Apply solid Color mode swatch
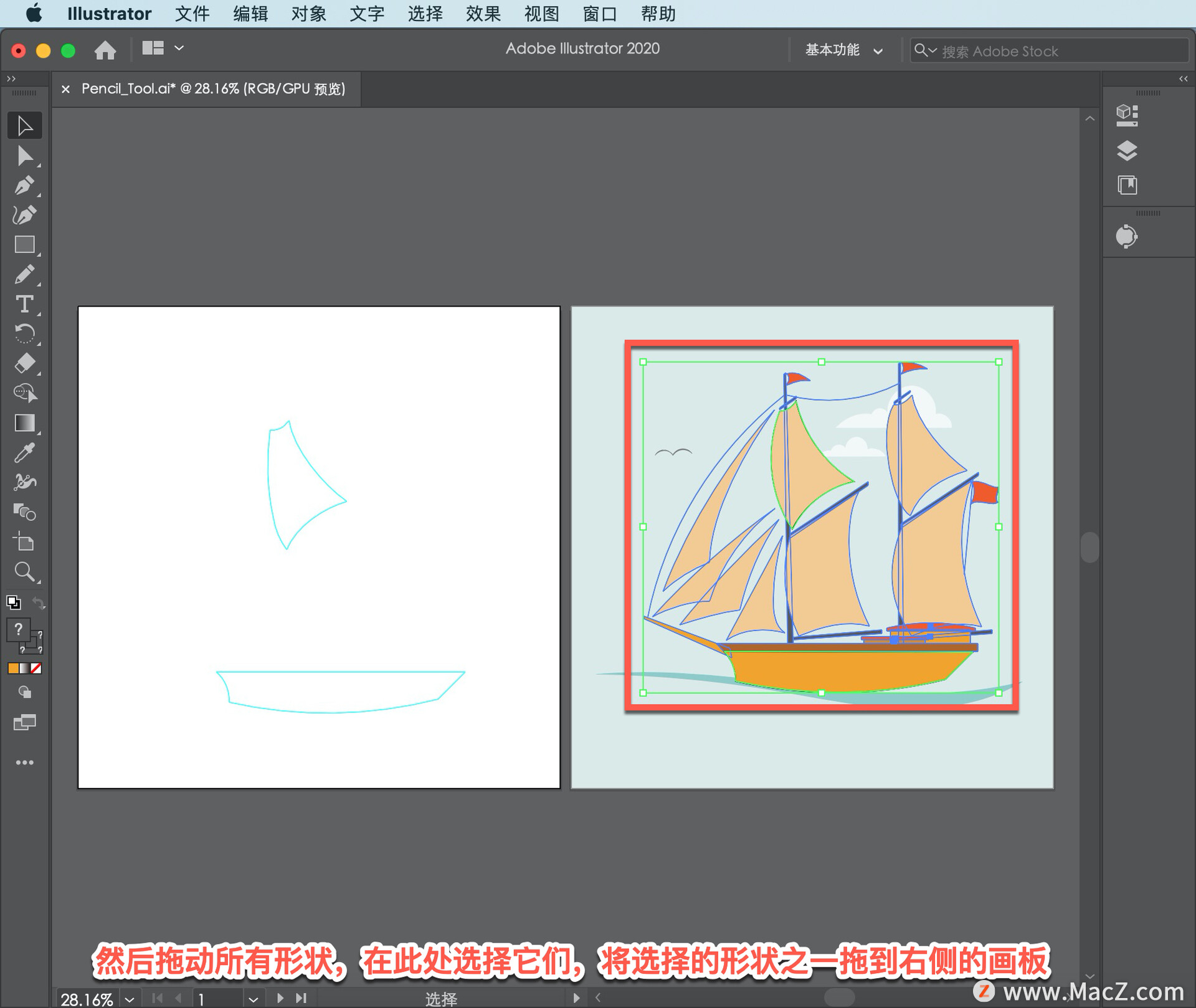This screenshot has width=1196, height=1008. pos(13,668)
